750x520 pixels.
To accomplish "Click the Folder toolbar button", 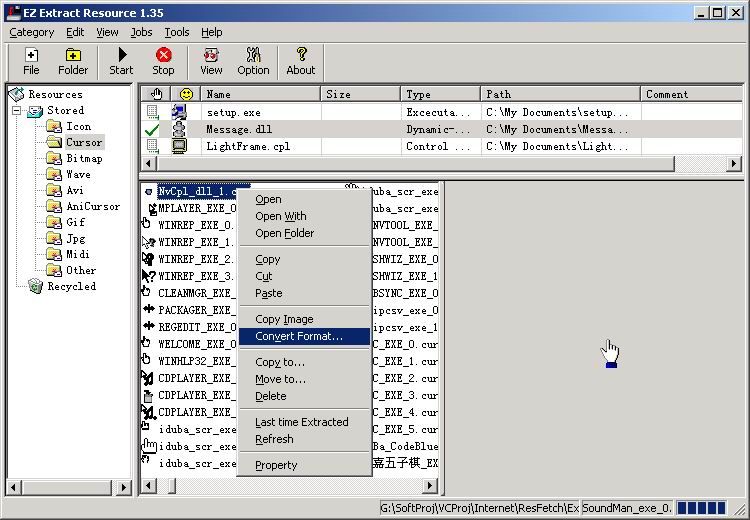I will pyautogui.click(x=72, y=61).
